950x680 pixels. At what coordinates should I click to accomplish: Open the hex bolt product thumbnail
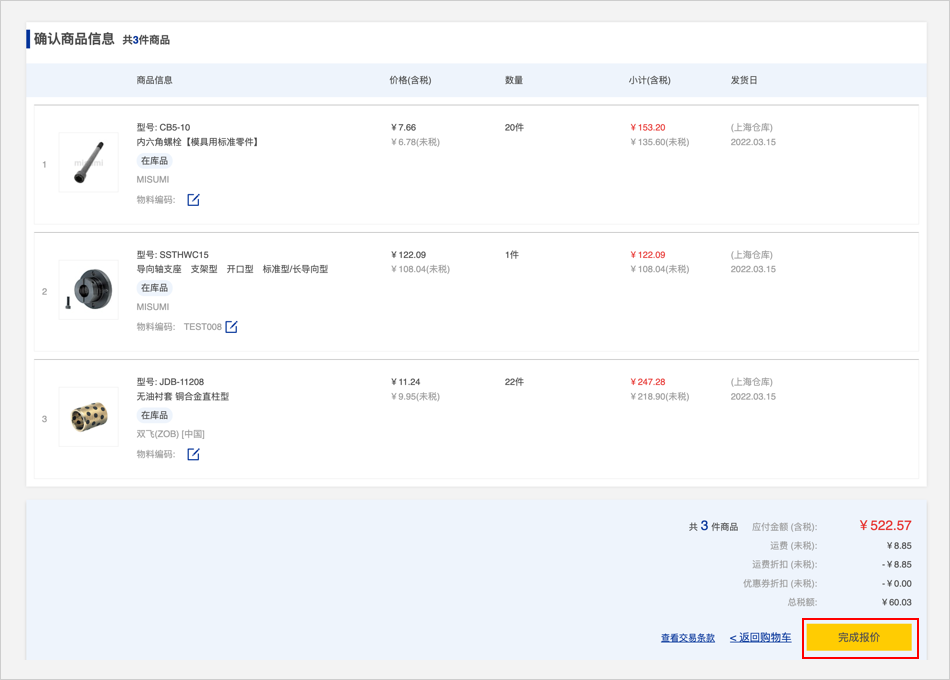(x=88, y=163)
